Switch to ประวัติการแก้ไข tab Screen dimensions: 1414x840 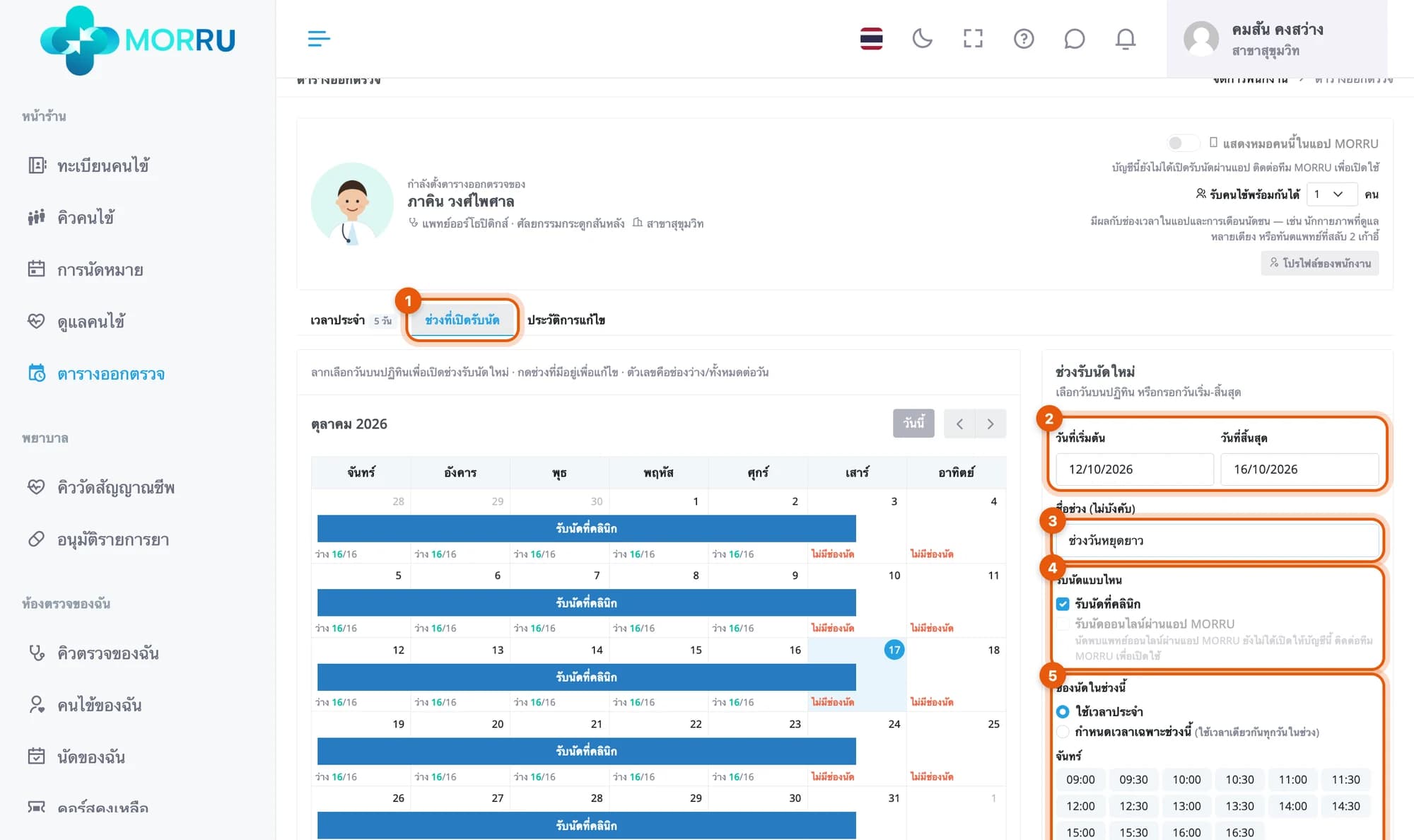pyautogui.click(x=566, y=320)
